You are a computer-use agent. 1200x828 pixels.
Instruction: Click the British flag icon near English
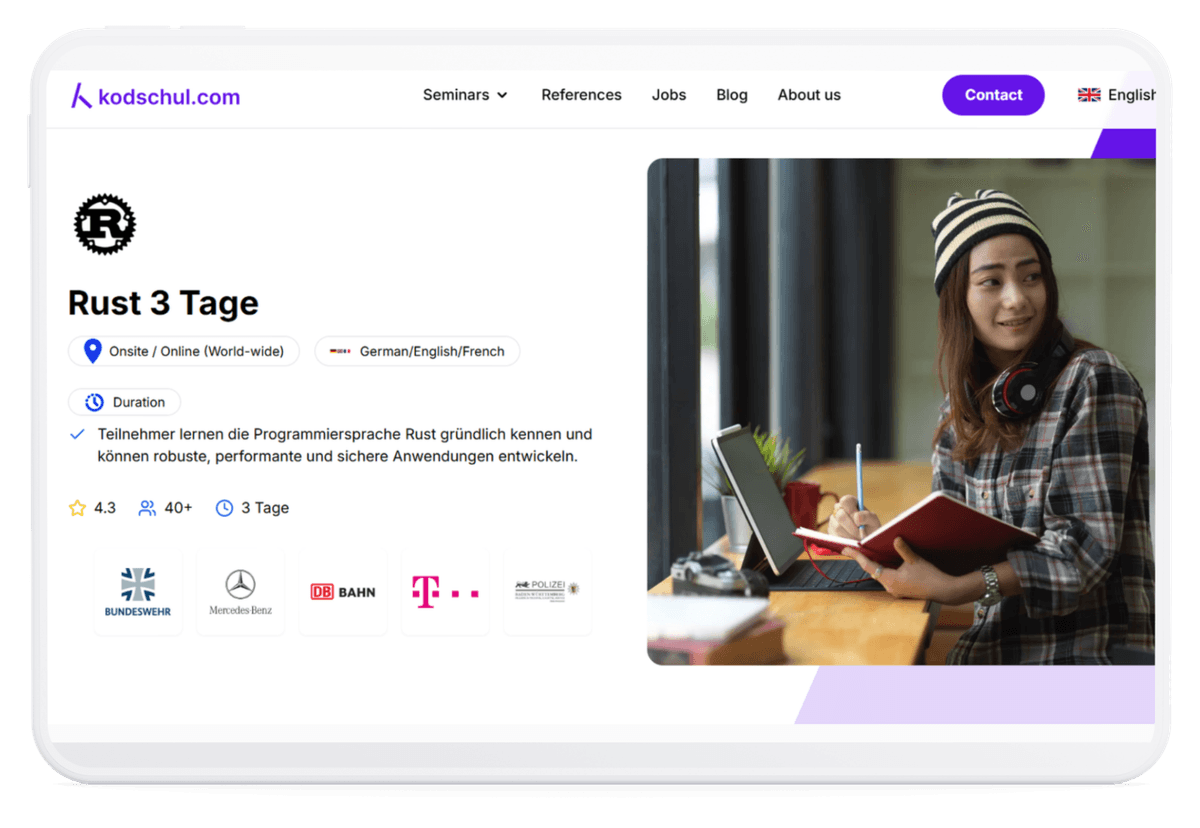coord(1089,94)
